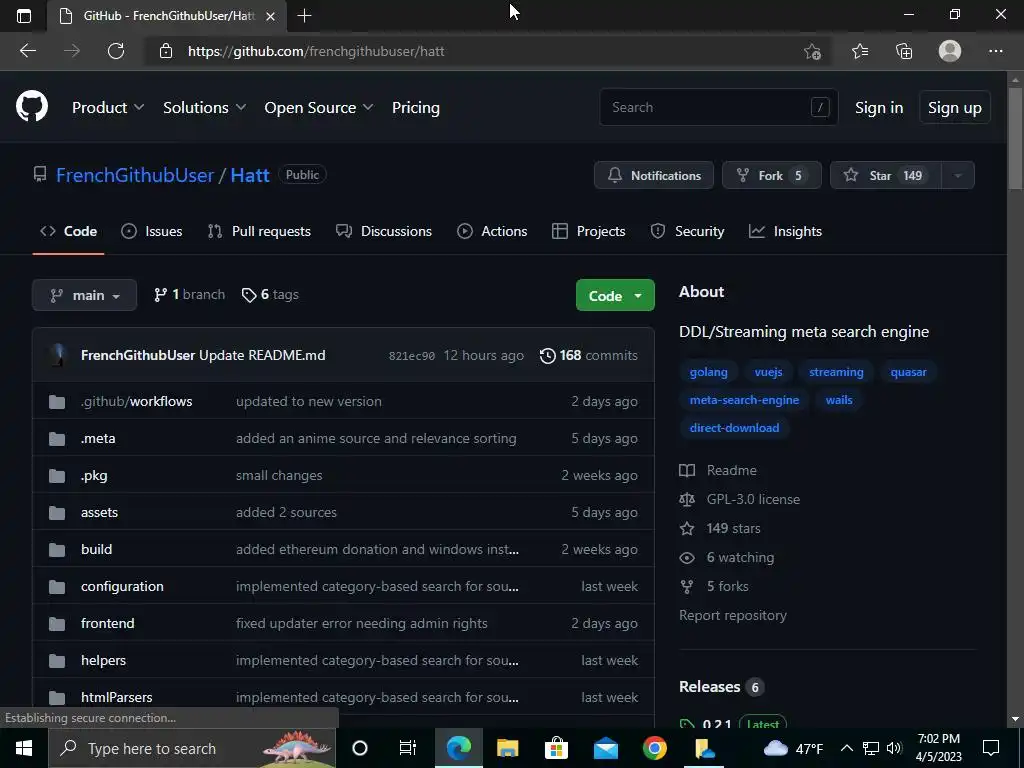Viewport: 1024px width, 768px height.
Task: Click the commits history clock icon
Action: [547, 355]
